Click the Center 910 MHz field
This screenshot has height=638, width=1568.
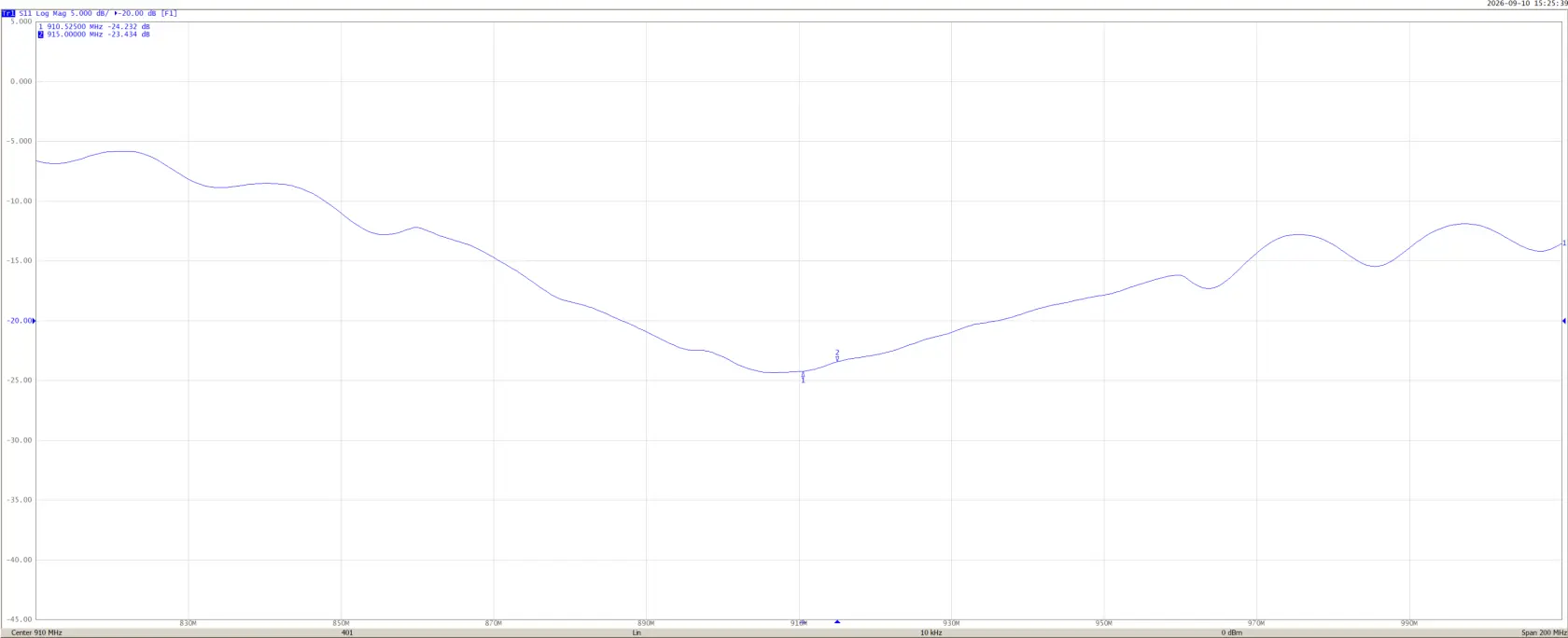[36, 633]
